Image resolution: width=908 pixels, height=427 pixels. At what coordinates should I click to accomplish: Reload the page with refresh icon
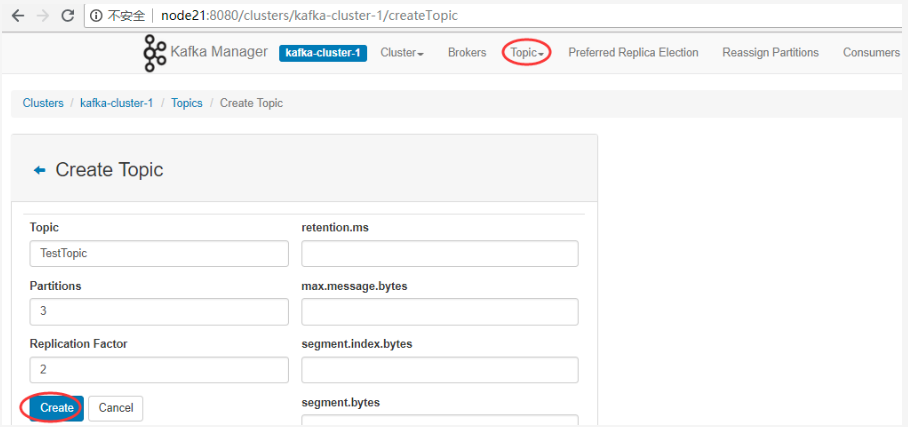pos(68,16)
